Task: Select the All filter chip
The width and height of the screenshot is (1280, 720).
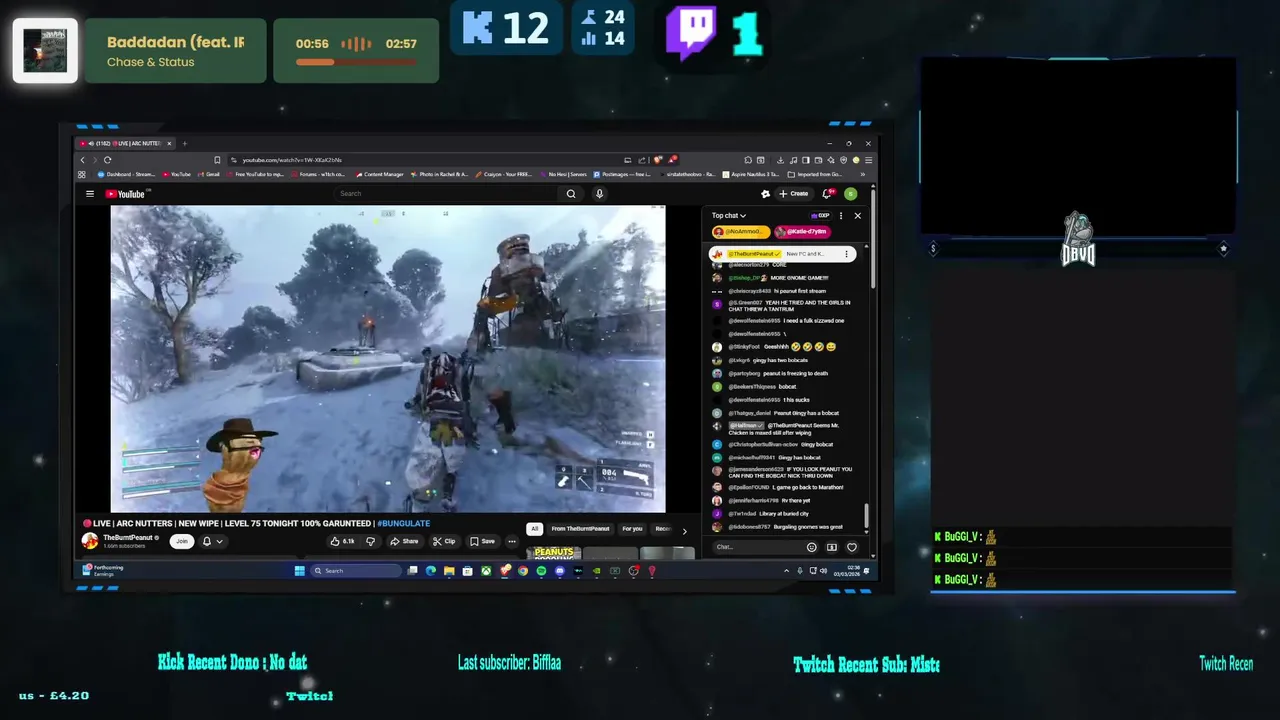Action: (x=535, y=529)
